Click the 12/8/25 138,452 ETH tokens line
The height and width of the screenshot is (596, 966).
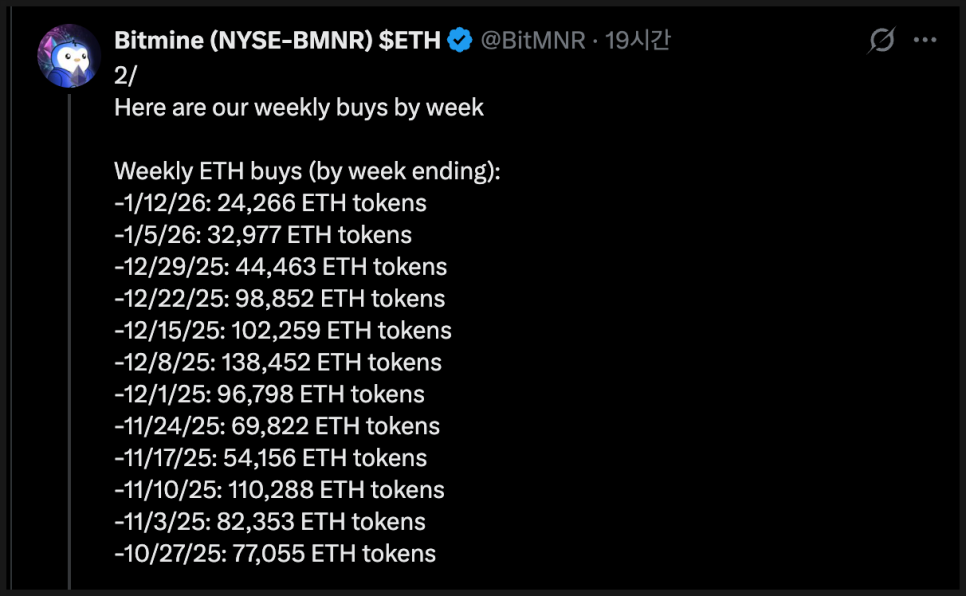tap(278, 362)
